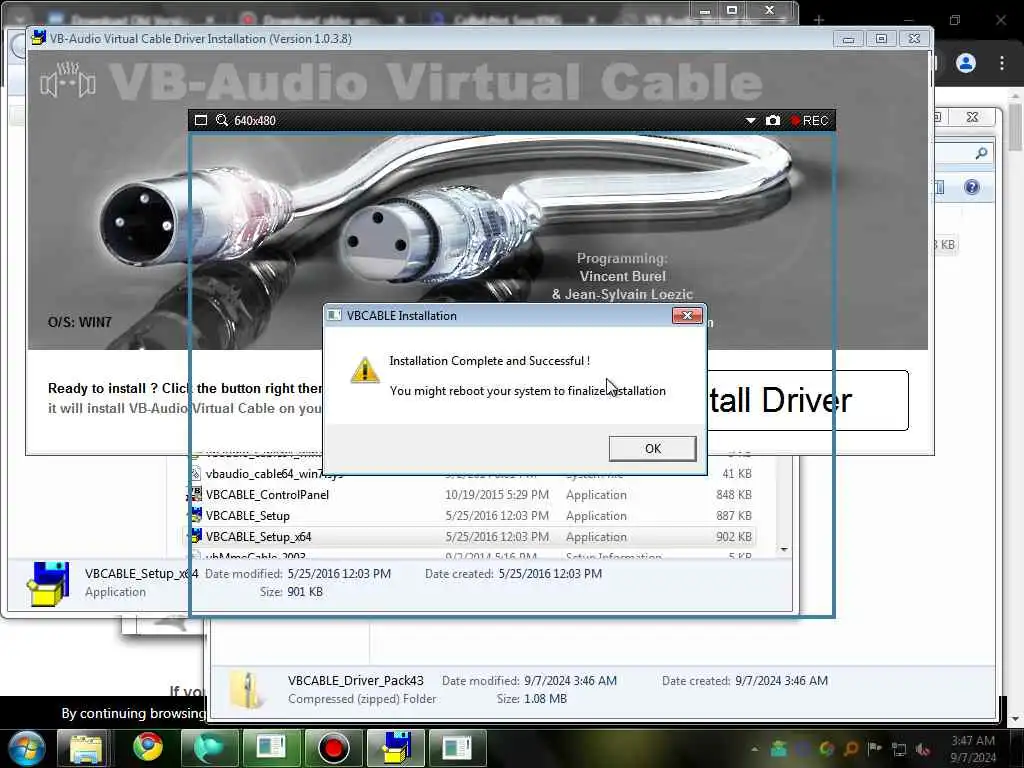Click the VBCABLE Installation dialog title icon
The height and width of the screenshot is (768, 1024).
pyautogui.click(x=334, y=315)
